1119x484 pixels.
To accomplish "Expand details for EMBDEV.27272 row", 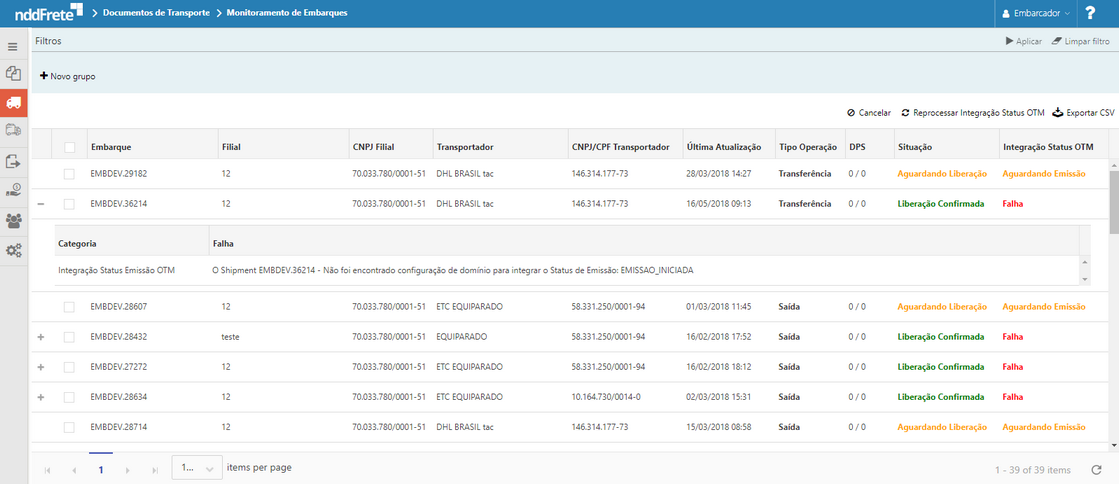I will point(41,367).
